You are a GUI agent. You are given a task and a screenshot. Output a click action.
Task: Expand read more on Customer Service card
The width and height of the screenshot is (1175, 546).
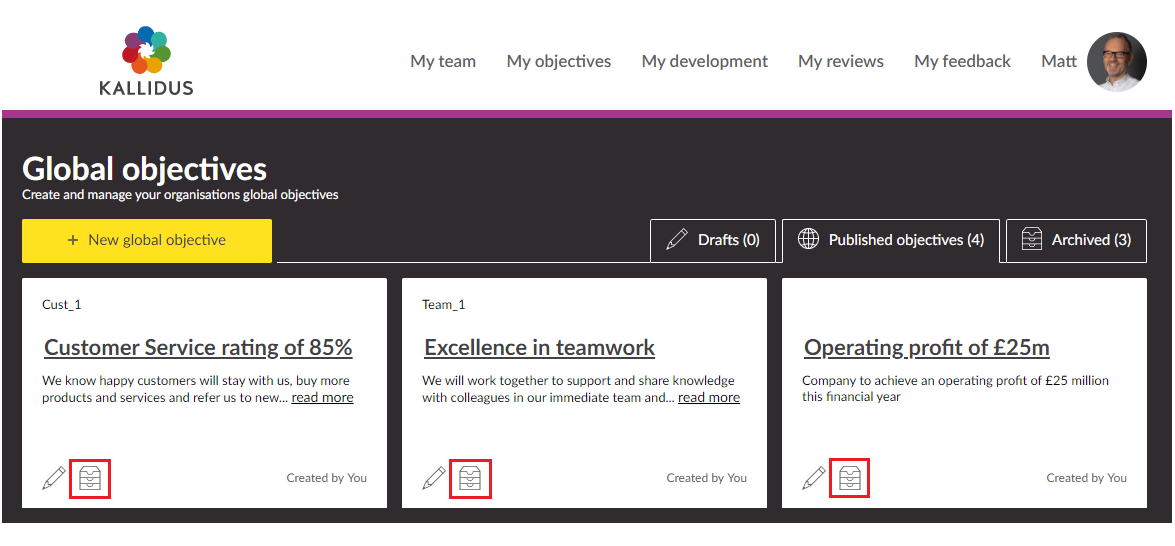(322, 397)
